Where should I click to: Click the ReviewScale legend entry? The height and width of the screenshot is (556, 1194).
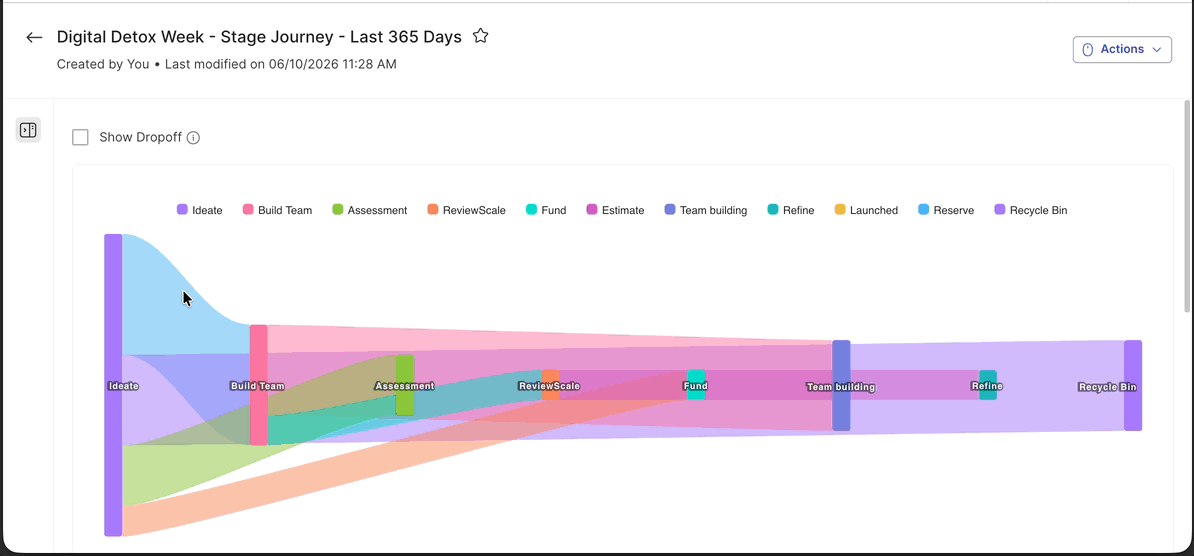click(x=466, y=210)
